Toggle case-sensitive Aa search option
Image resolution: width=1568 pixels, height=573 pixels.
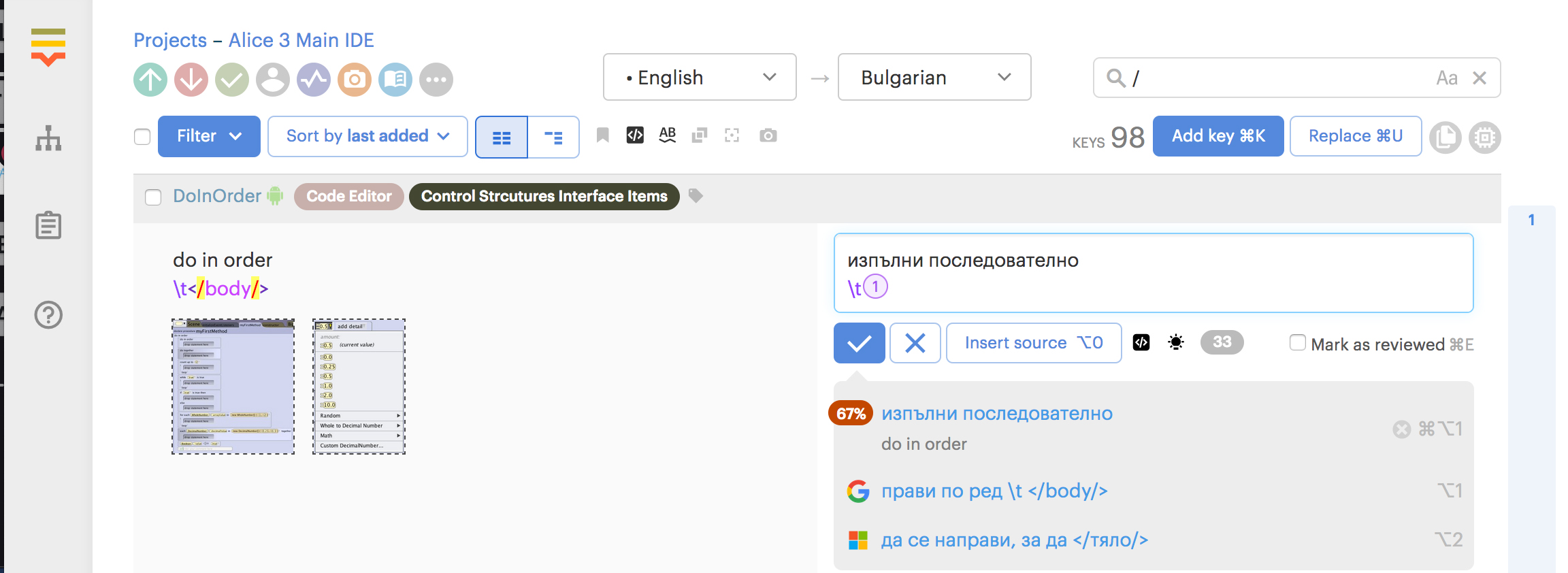coord(1447,78)
